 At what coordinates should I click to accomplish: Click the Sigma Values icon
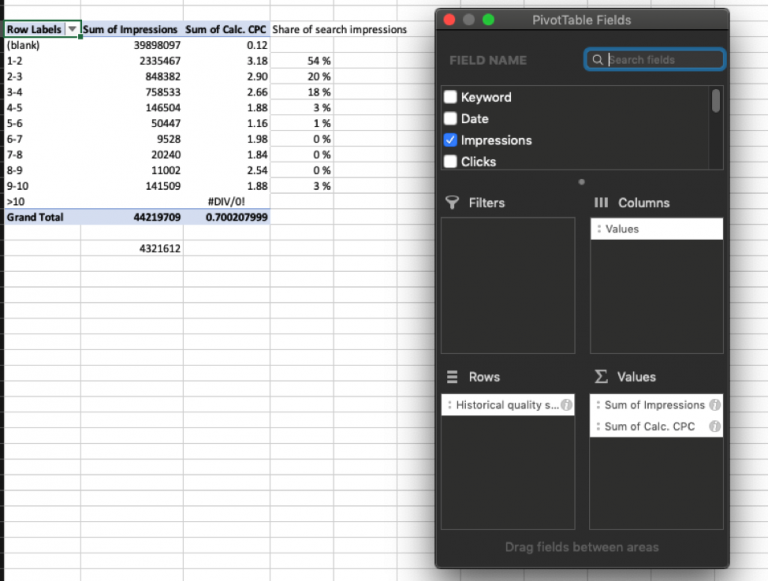600,377
